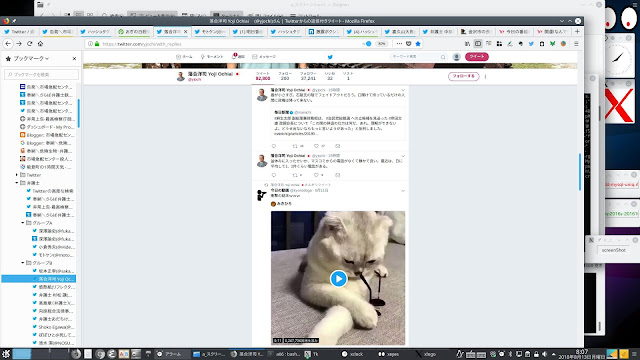The height and width of the screenshot is (360, 640).
Task: Select the highlighted 落合洋司 Yoji bookmark
Action: [x=39, y=279]
